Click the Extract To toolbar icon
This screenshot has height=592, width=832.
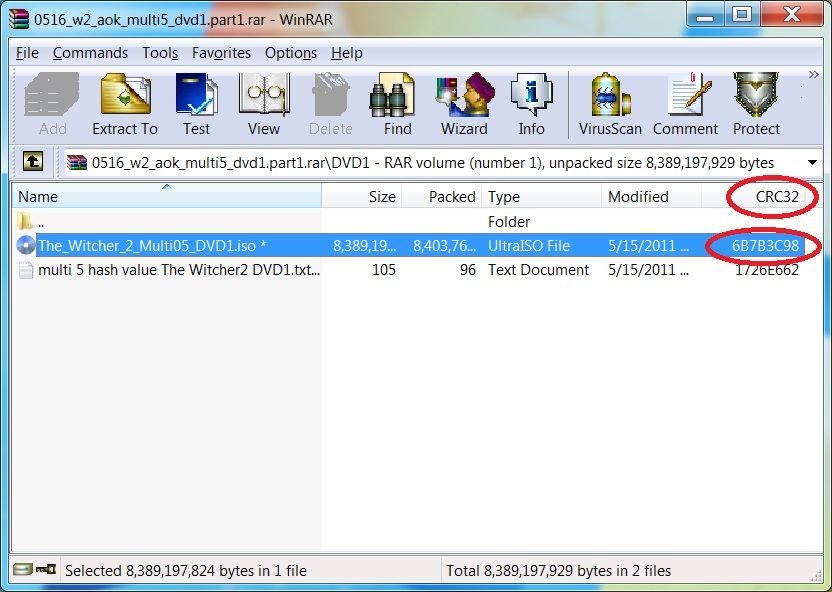pyautogui.click(x=125, y=105)
